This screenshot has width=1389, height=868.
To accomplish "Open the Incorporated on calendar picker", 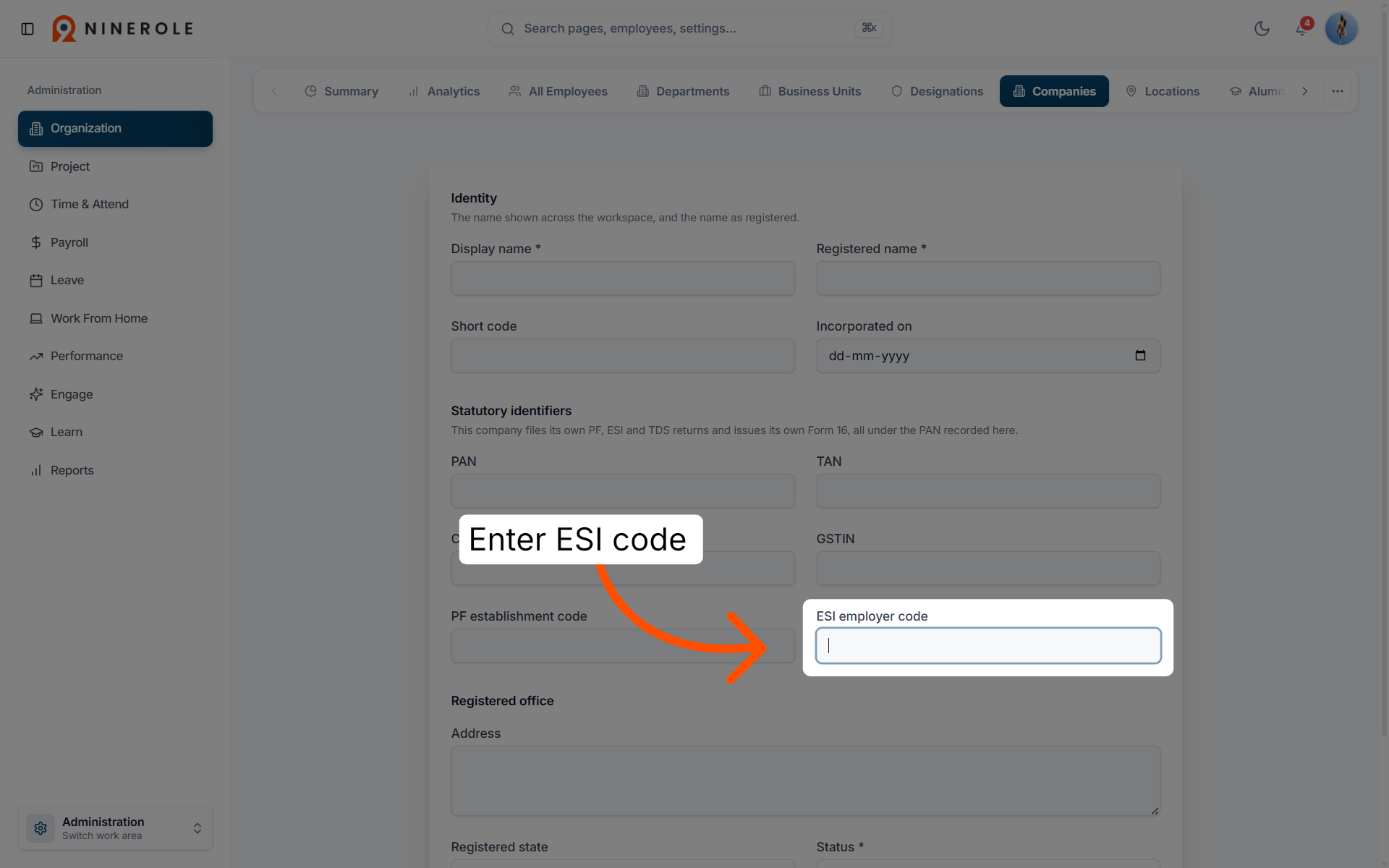I will click(1140, 356).
